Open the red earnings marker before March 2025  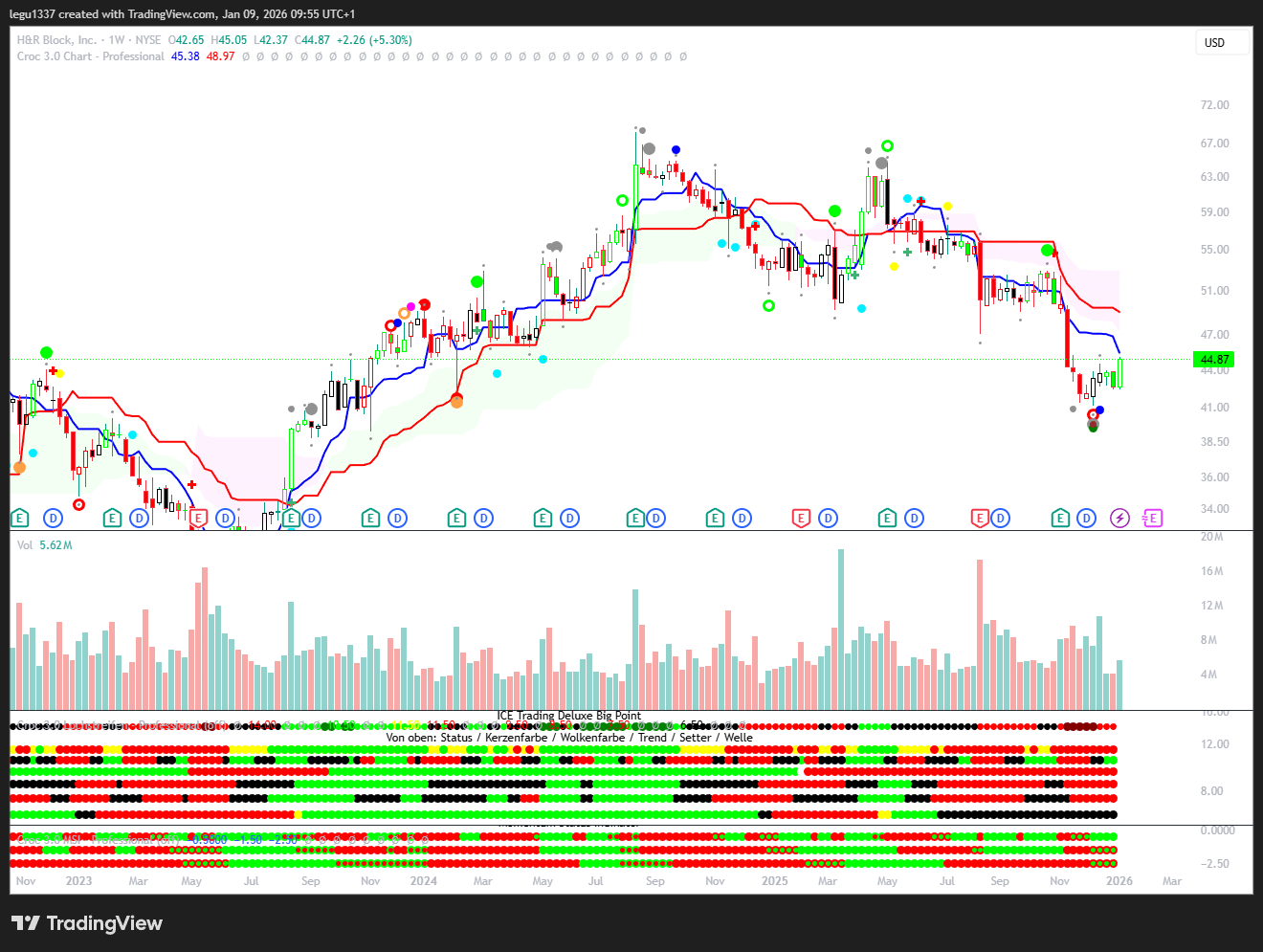tap(801, 519)
